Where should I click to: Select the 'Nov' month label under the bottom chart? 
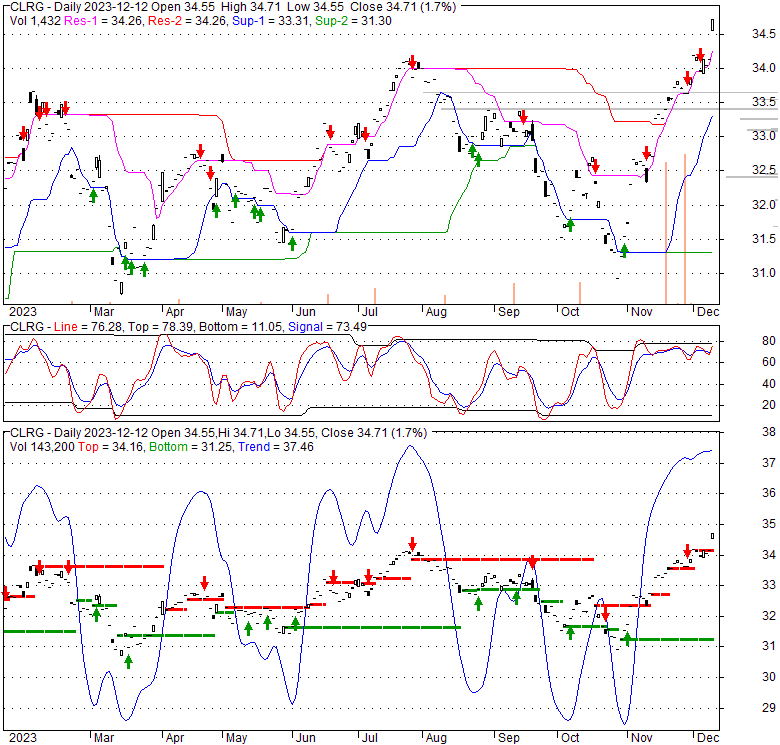[x=641, y=738]
